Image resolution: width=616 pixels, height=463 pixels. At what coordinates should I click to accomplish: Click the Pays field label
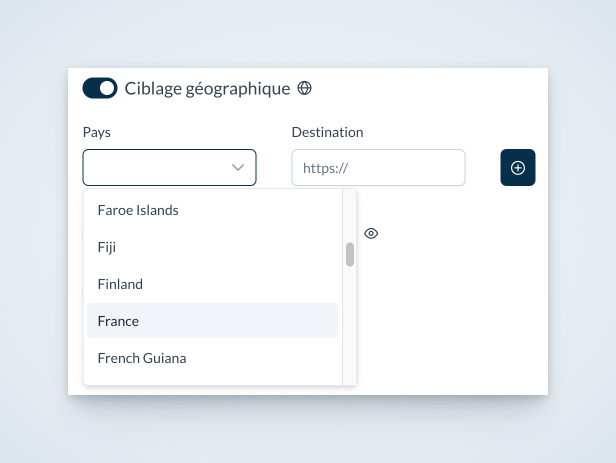click(97, 132)
